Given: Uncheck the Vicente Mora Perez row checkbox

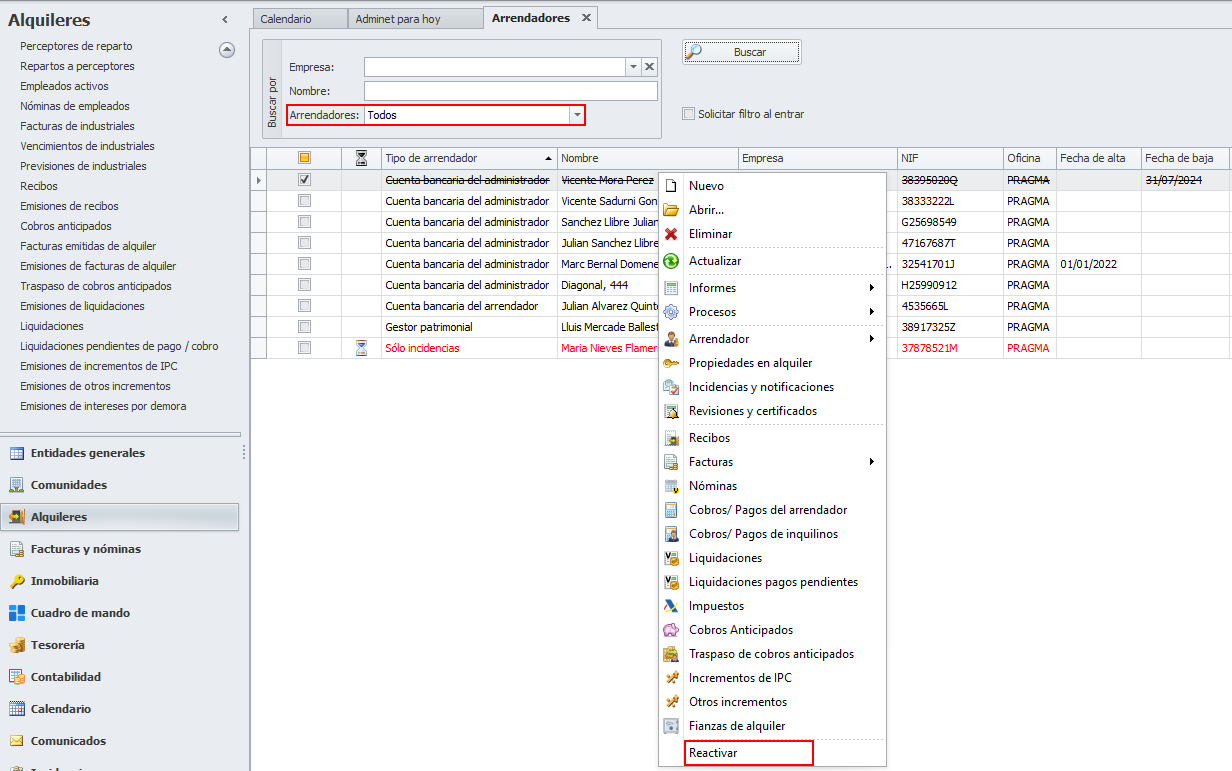Looking at the screenshot, I should 304,180.
